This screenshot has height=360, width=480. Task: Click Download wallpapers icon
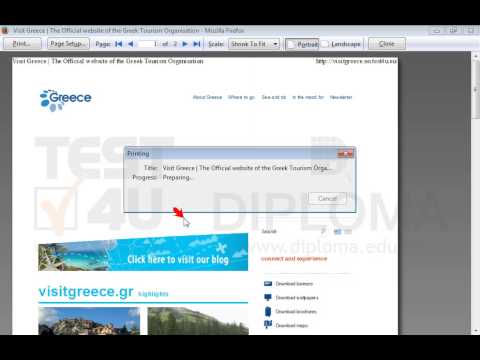coord(268,297)
